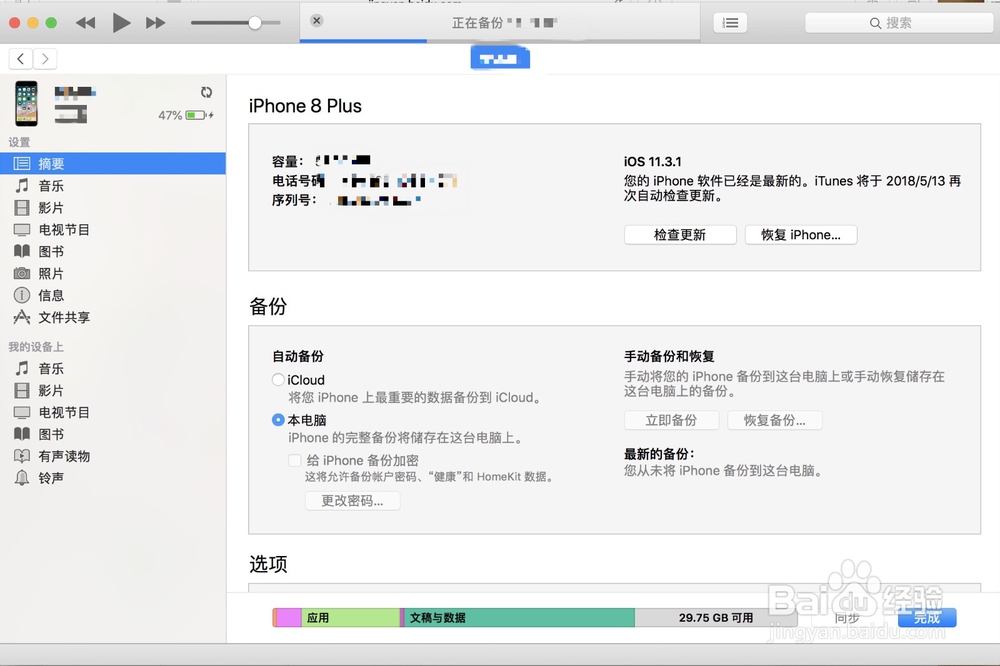Click the iPhone 8 Plus heading
The height and width of the screenshot is (666, 1000).
click(305, 106)
